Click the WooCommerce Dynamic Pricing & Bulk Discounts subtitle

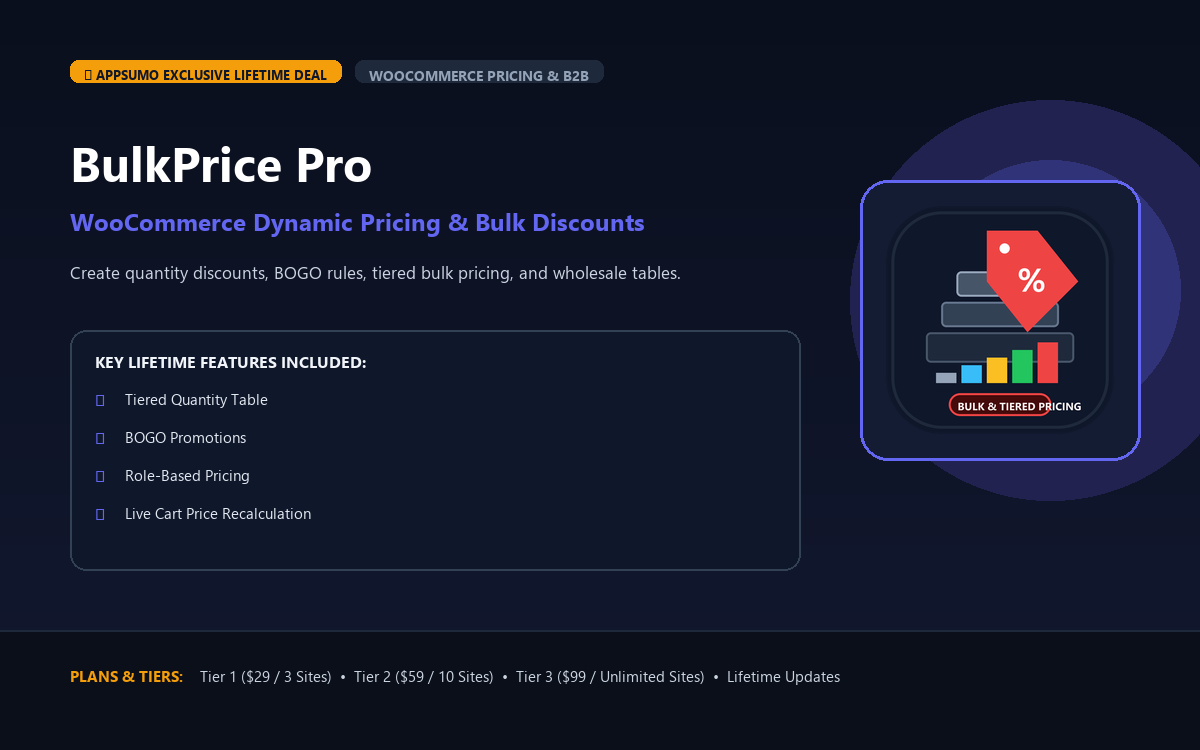pyautogui.click(x=357, y=222)
